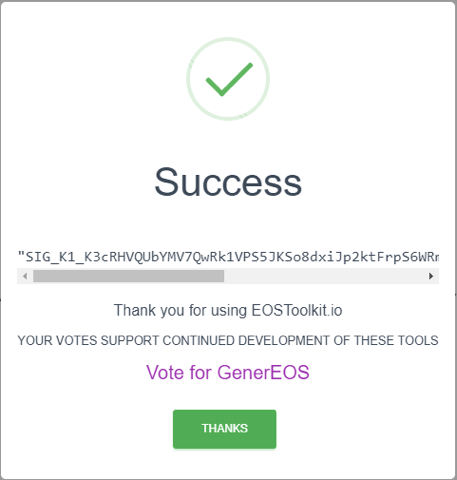Click the right scroll arrow under the signature
The image size is (457, 480).
431,276
